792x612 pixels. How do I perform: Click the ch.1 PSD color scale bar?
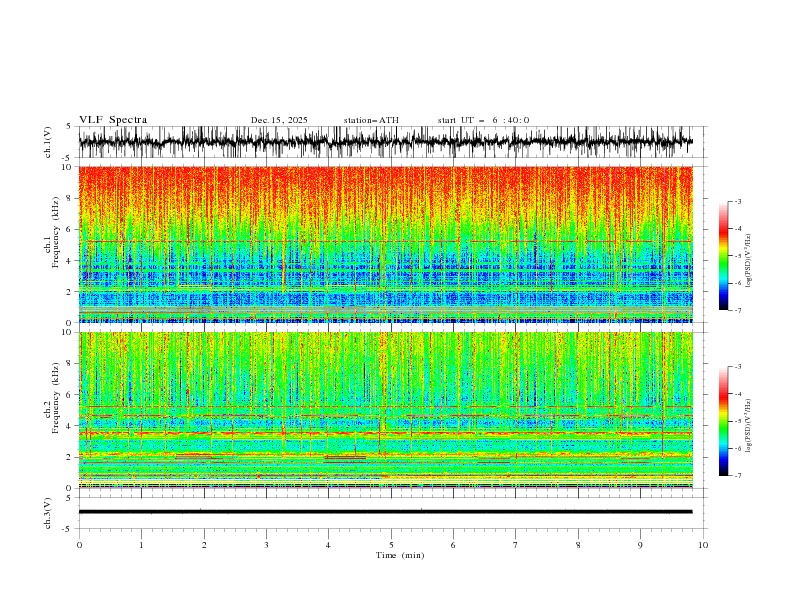pyautogui.click(x=724, y=256)
